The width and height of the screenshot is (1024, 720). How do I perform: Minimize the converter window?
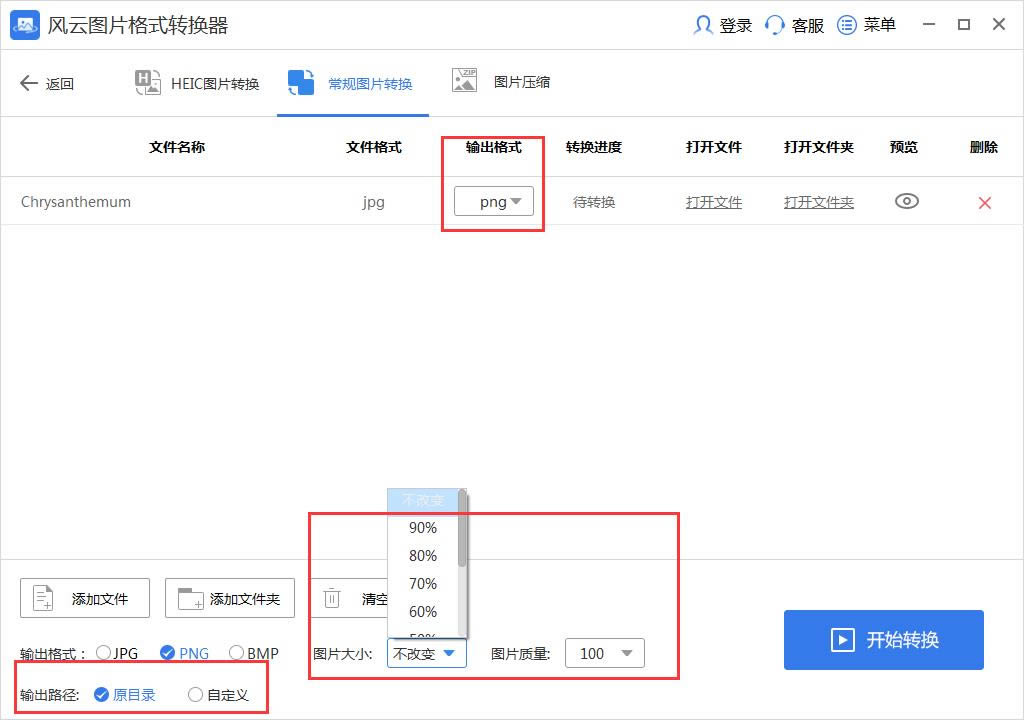pos(929,24)
